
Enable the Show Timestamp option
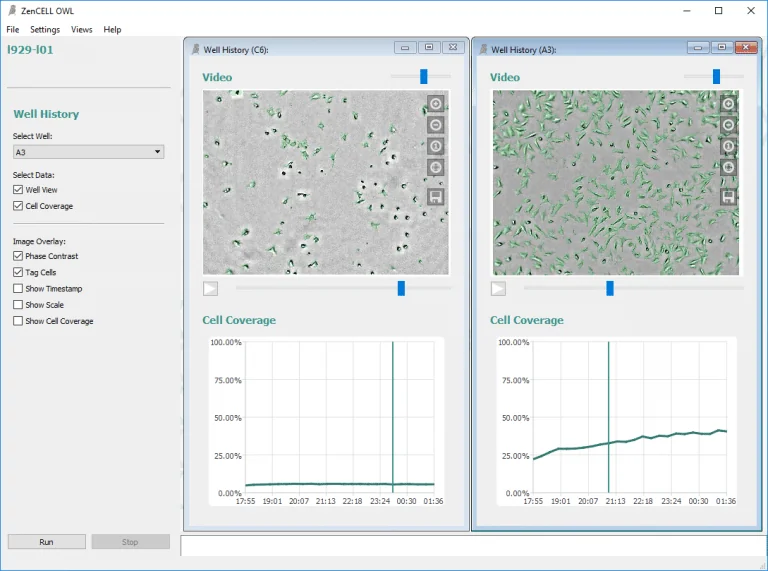18,289
